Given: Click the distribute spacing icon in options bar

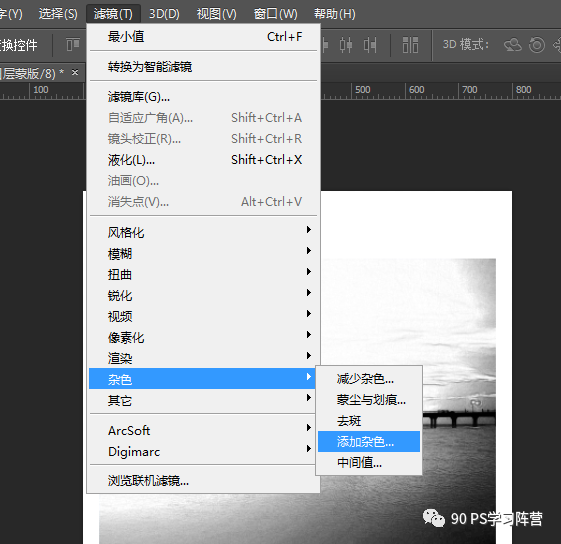Looking at the screenshot, I should (410, 45).
